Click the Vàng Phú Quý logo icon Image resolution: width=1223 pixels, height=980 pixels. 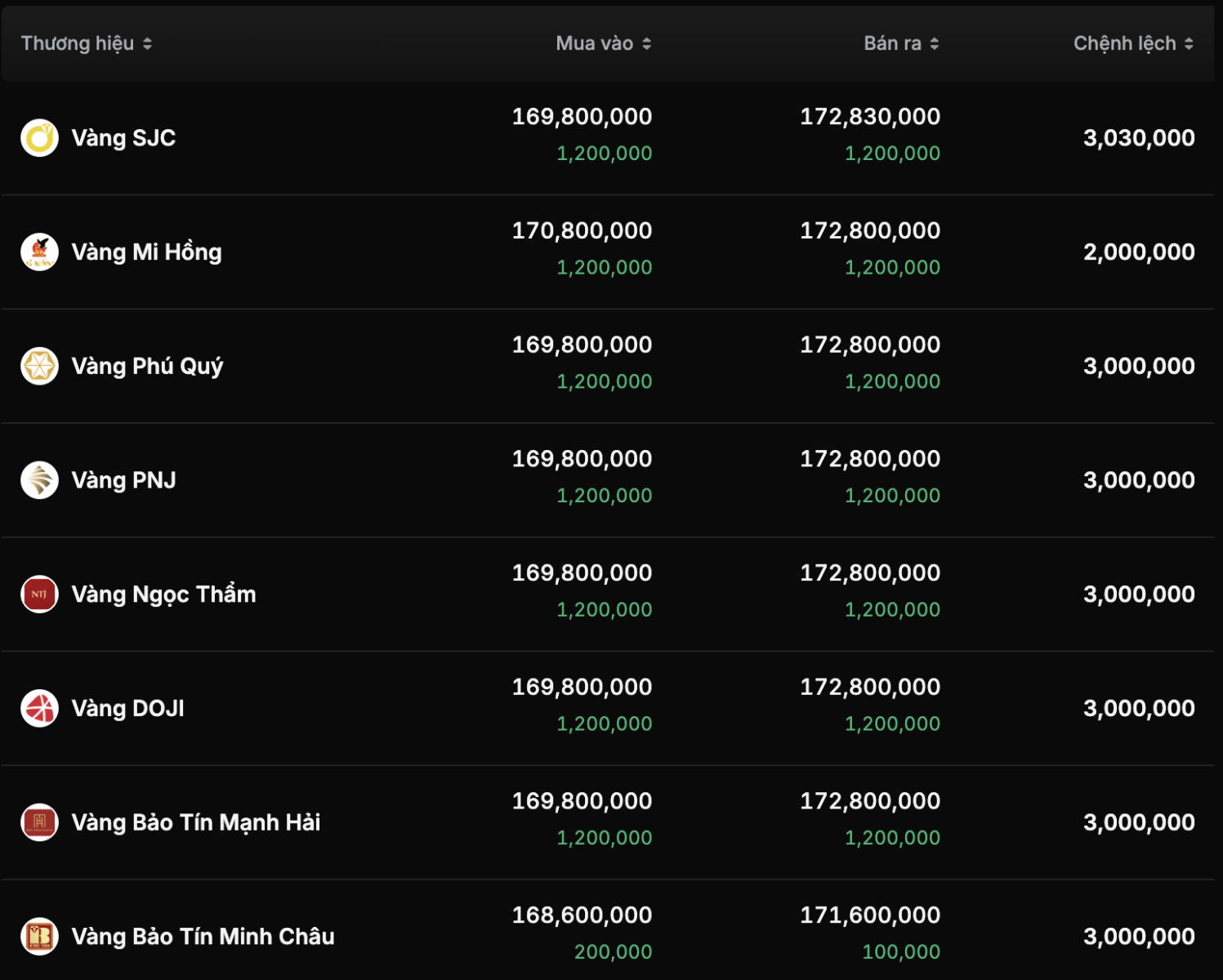click(x=39, y=366)
